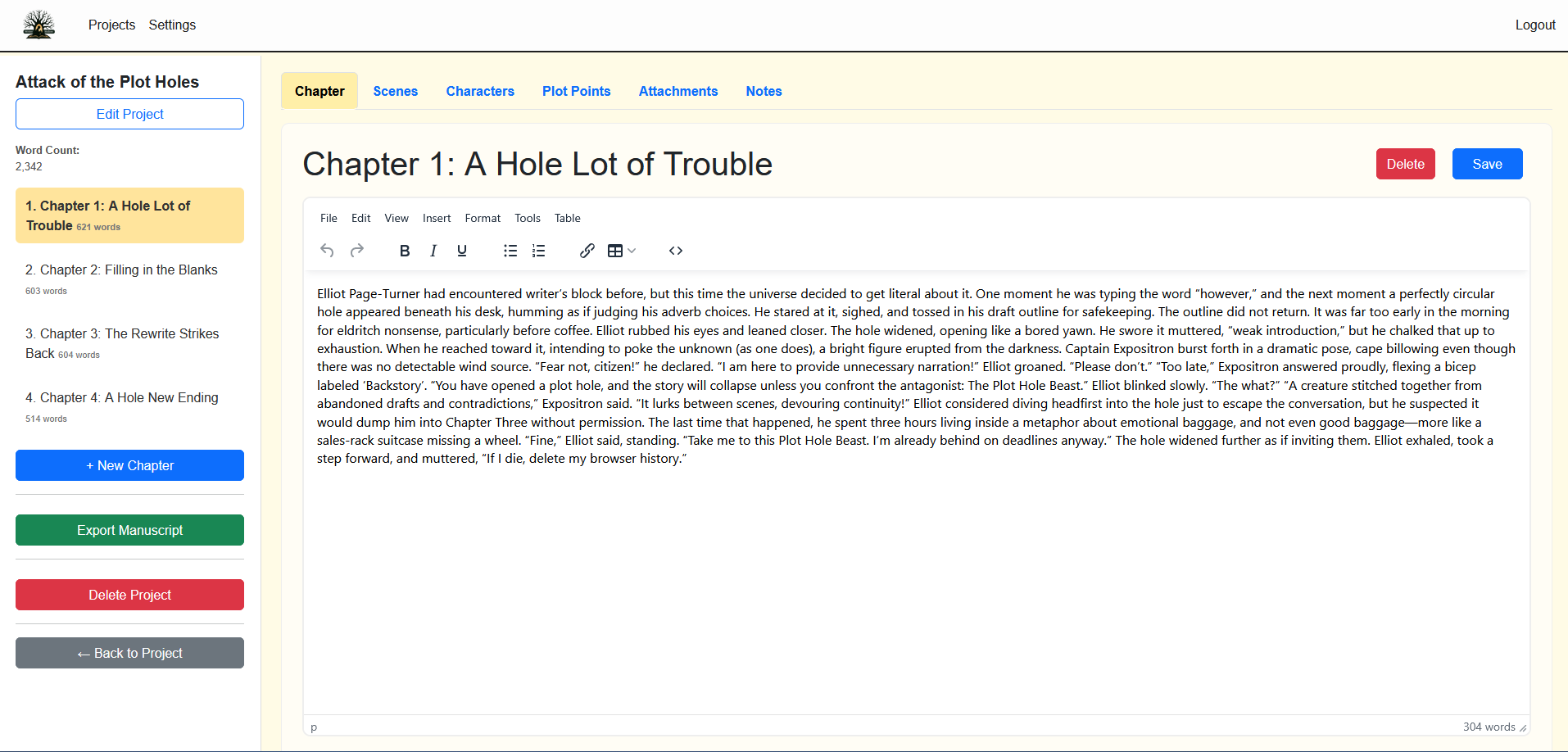Screen dimensions: 1568x752
Task: Click the Undo icon in editor toolbar
Action: [327, 251]
